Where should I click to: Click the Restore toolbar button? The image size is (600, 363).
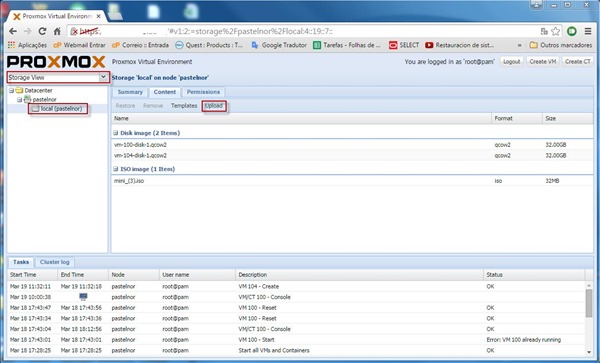(x=125, y=106)
